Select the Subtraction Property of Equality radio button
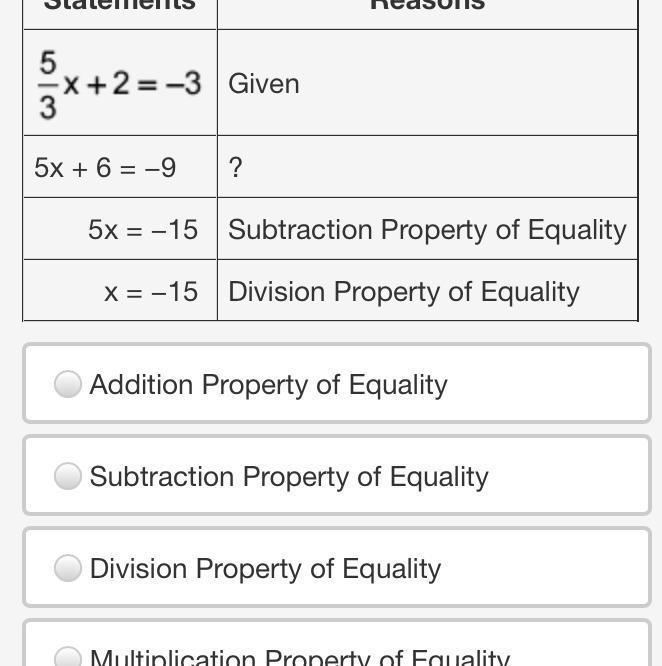 [x=68, y=476]
